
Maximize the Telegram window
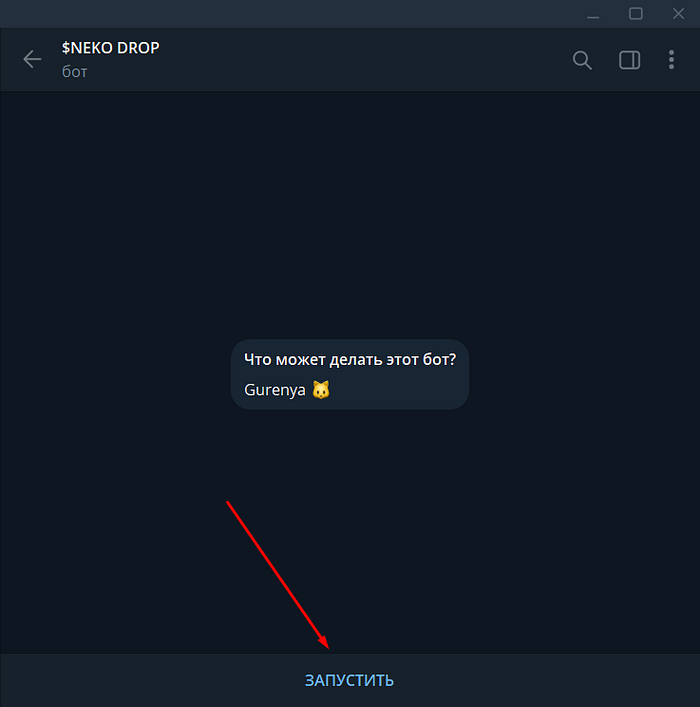[636, 14]
